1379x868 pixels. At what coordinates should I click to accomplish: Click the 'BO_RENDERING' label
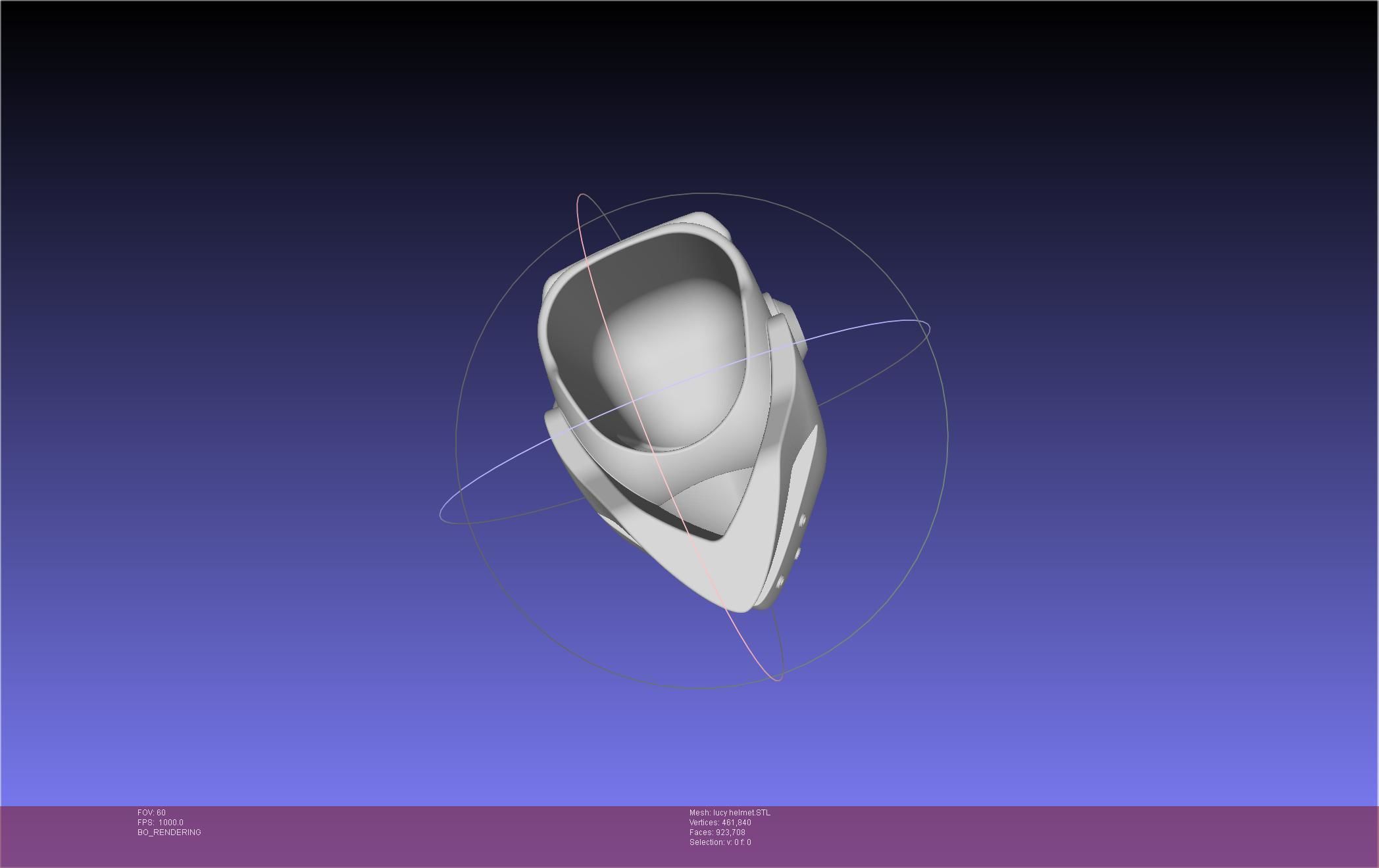169,832
